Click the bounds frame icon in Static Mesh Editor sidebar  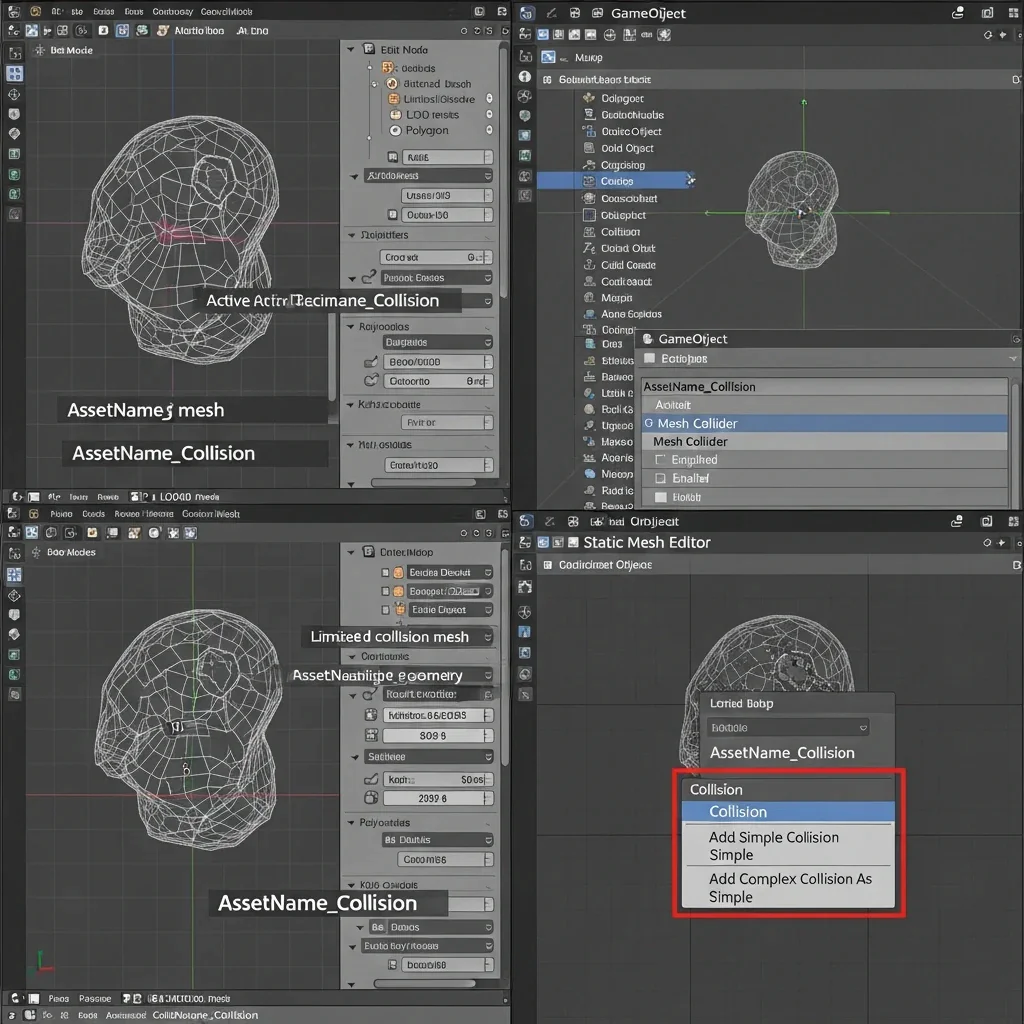525,587
